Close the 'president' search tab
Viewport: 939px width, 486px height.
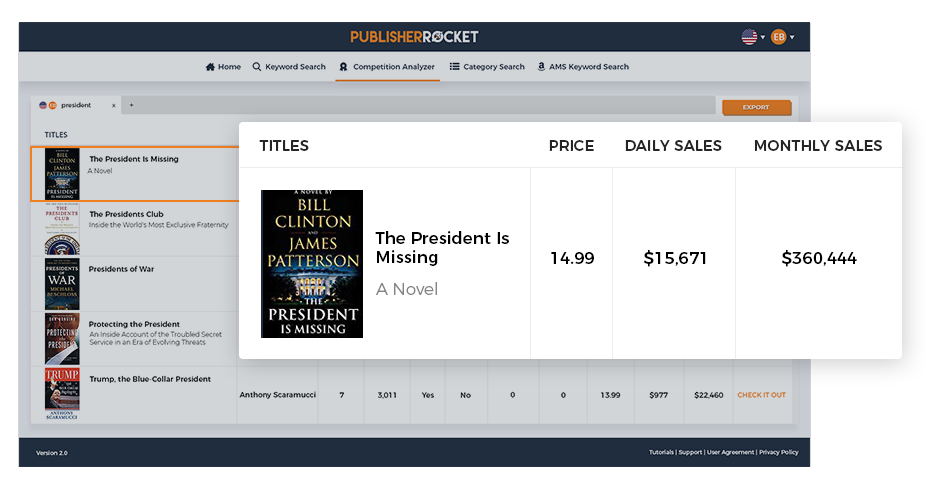(x=113, y=105)
